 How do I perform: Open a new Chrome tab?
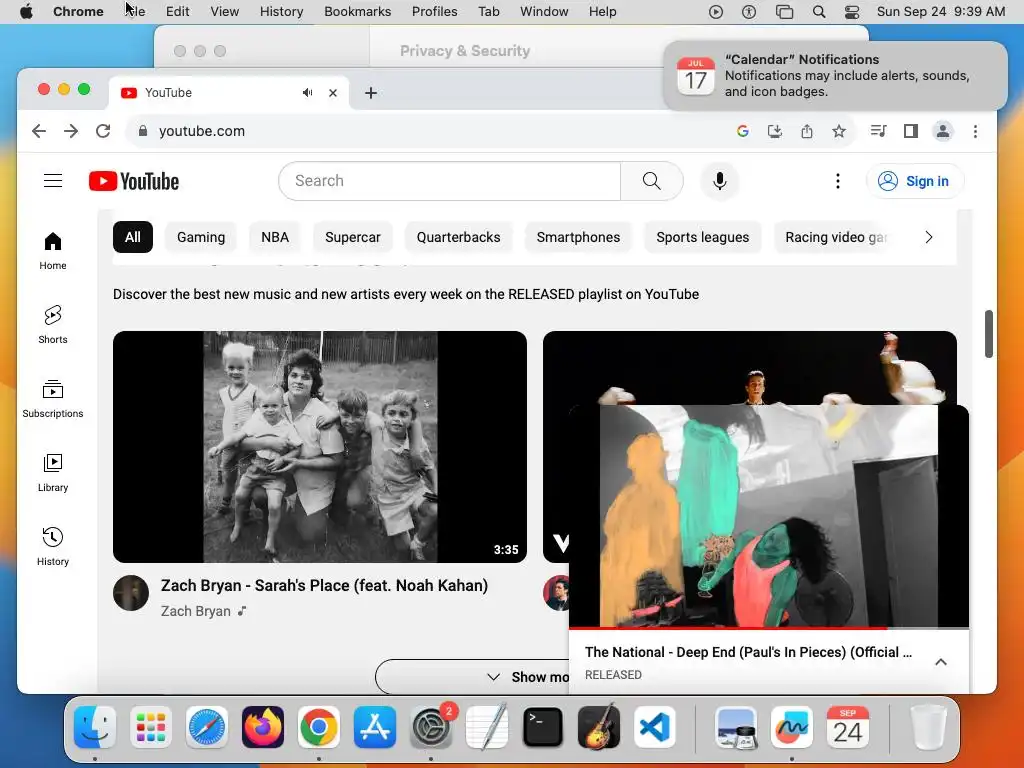tap(371, 93)
